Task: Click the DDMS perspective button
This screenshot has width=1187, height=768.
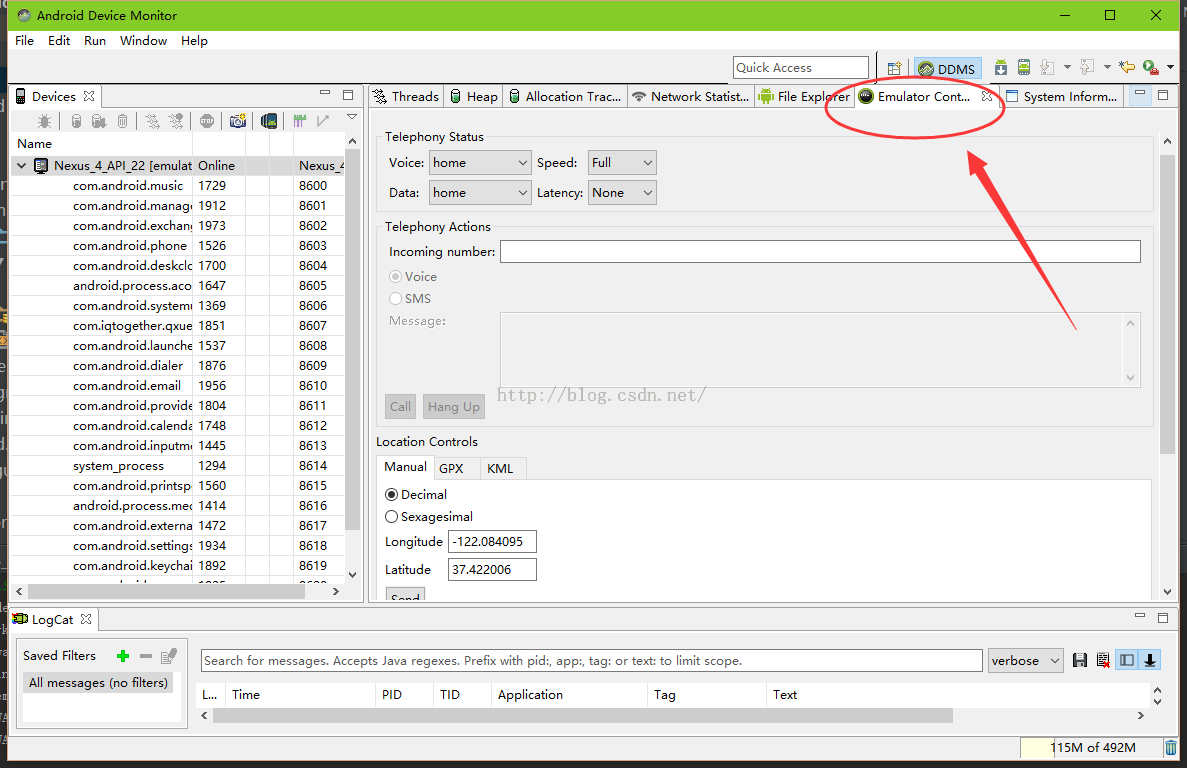Action: [x=948, y=69]
